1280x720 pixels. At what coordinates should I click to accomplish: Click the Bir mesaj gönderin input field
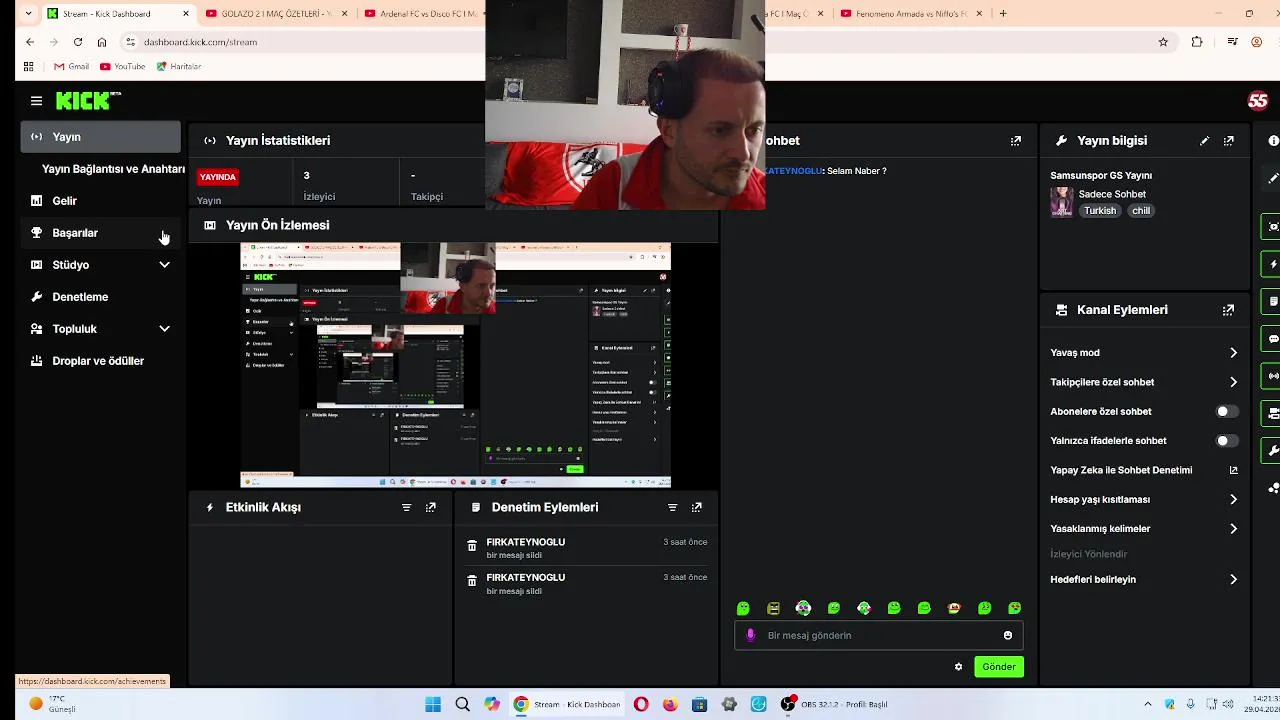tap(878, 635)
